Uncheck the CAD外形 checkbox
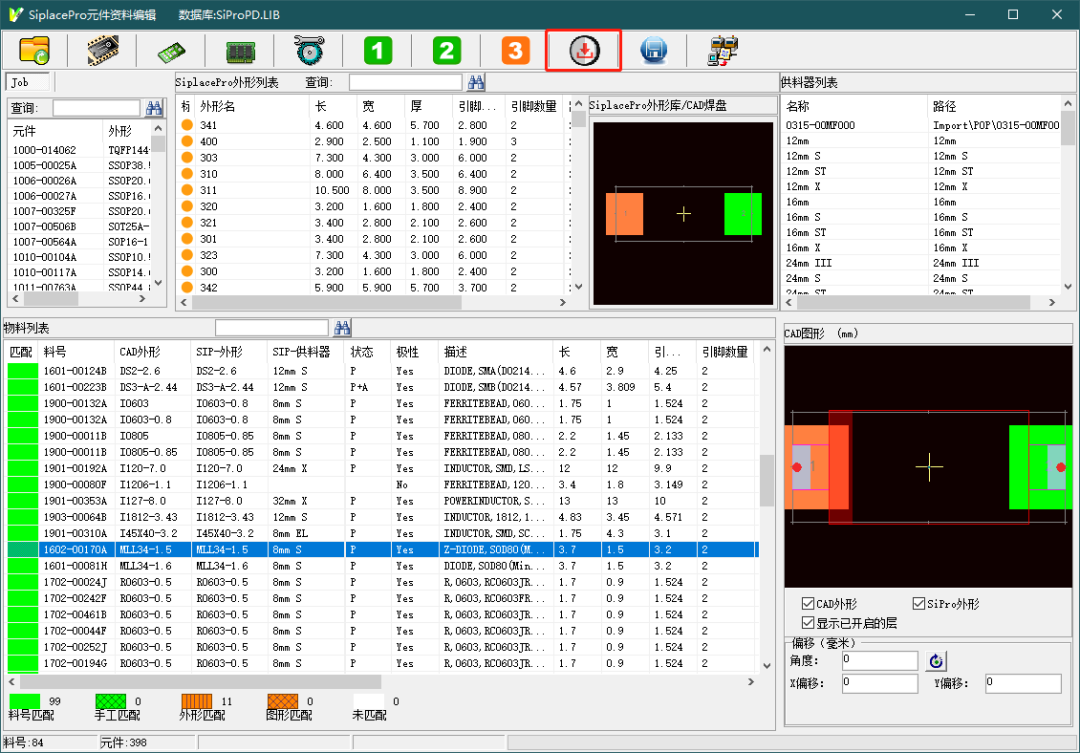Image resolution: width=1080 pixels, height=753 pixels. pyautogui.click(x=809, y=604)
